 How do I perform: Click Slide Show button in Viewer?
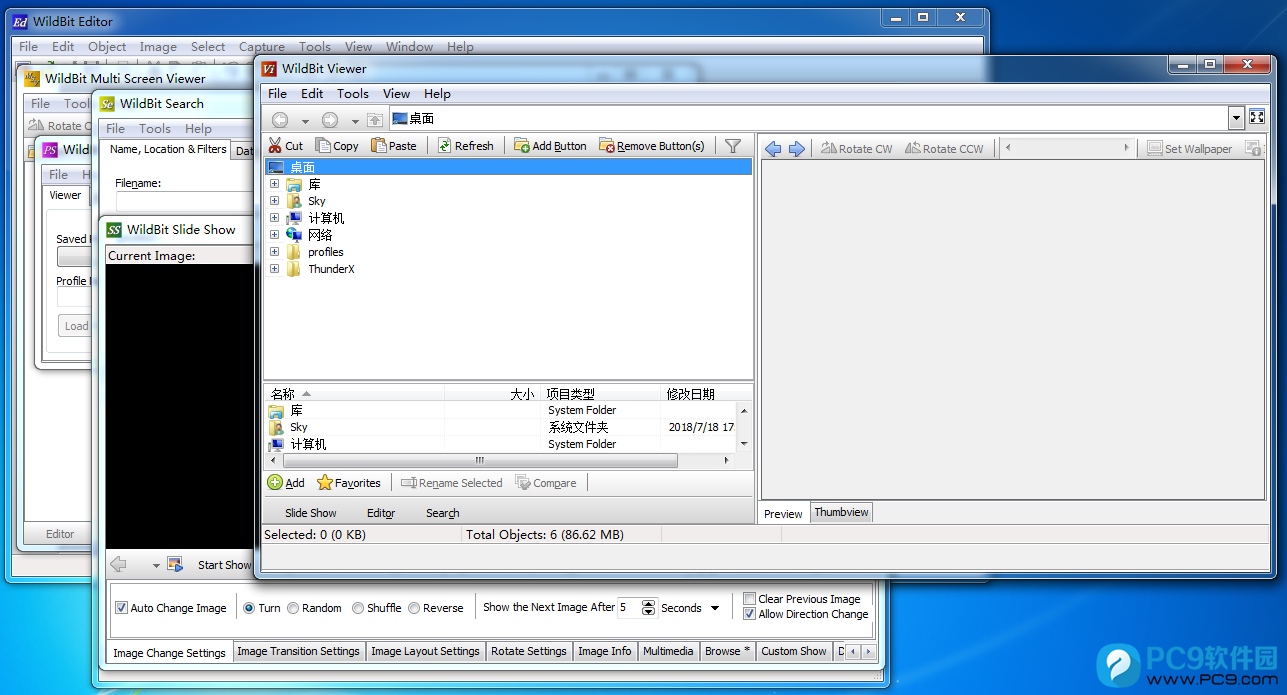[310, 513]
